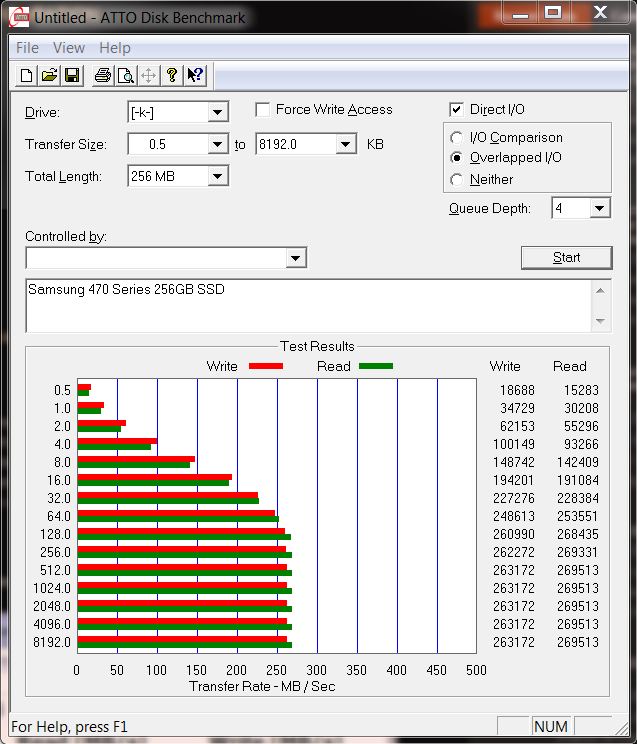
Task: Expand the Queue Depth dropdown
Action: (599, 208)
